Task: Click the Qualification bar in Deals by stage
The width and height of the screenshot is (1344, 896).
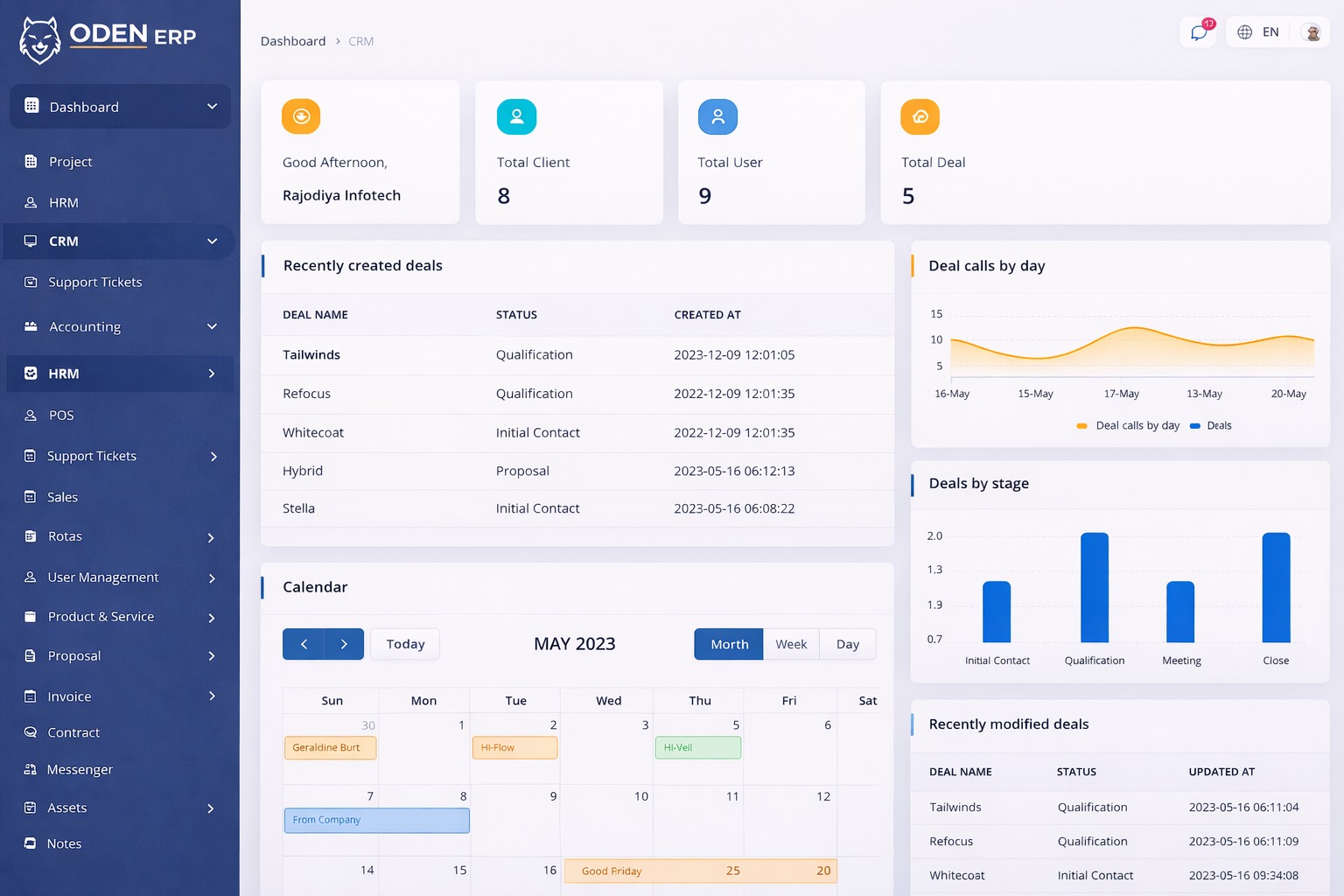Action: (1093, 586)
